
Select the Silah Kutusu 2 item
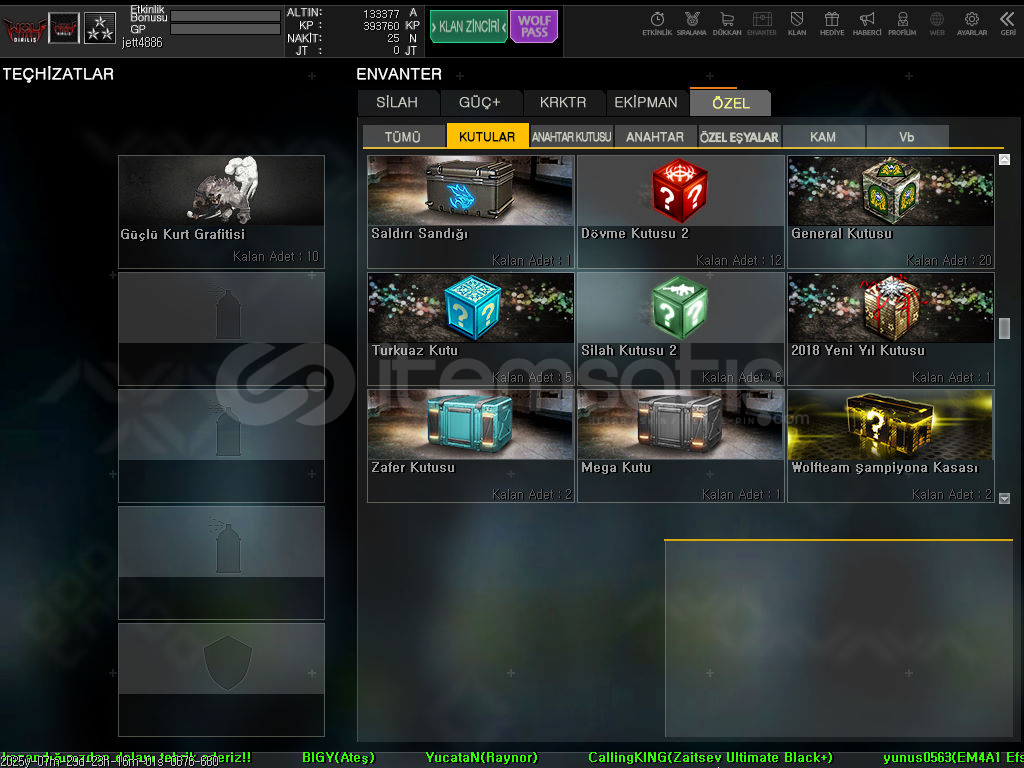[x=680, y=328]
